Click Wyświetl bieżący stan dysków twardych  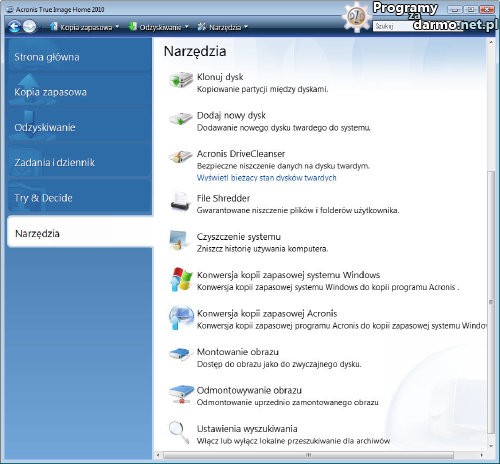(x=266, y=178)
